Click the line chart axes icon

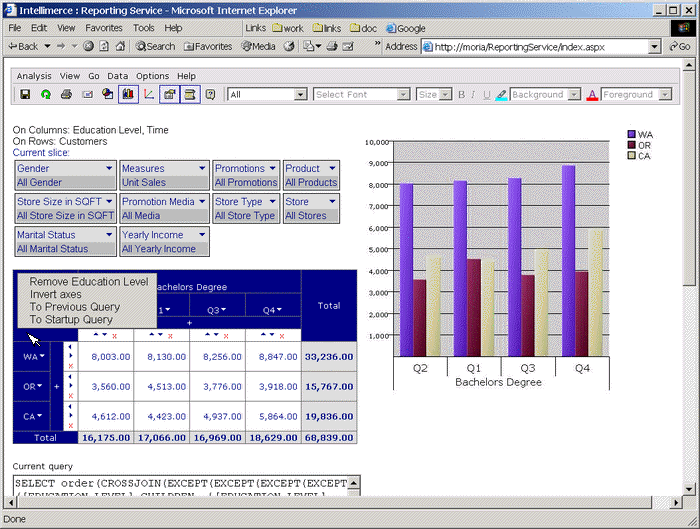[149, 94]
